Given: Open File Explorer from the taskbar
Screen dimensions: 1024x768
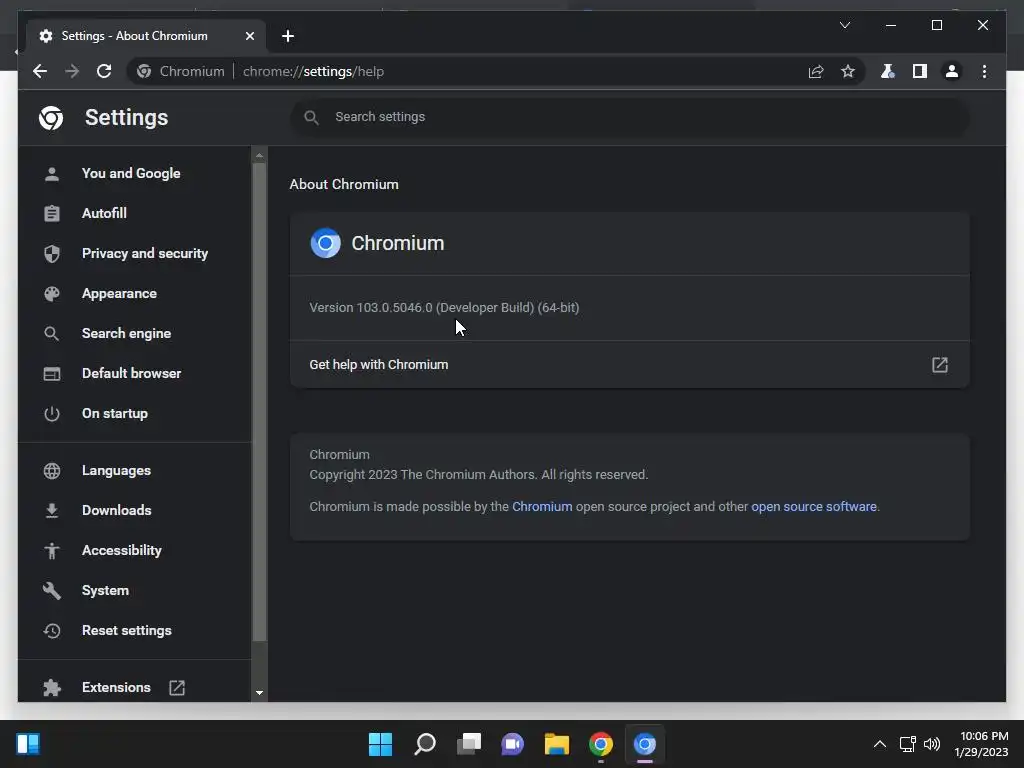Looking at the screenshot, I should click(556, 744).
